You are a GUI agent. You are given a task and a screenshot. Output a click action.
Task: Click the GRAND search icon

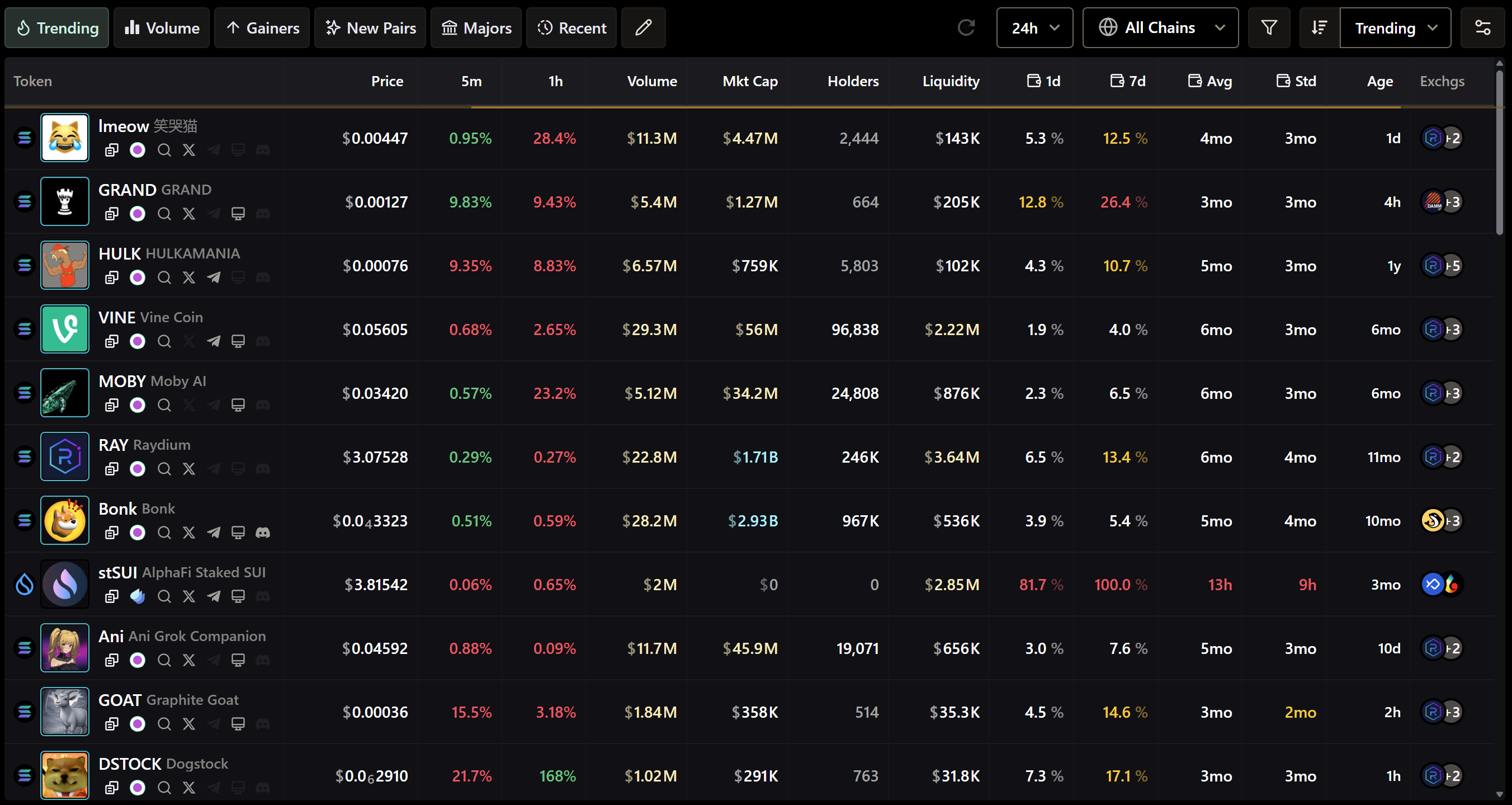point(164,214)
